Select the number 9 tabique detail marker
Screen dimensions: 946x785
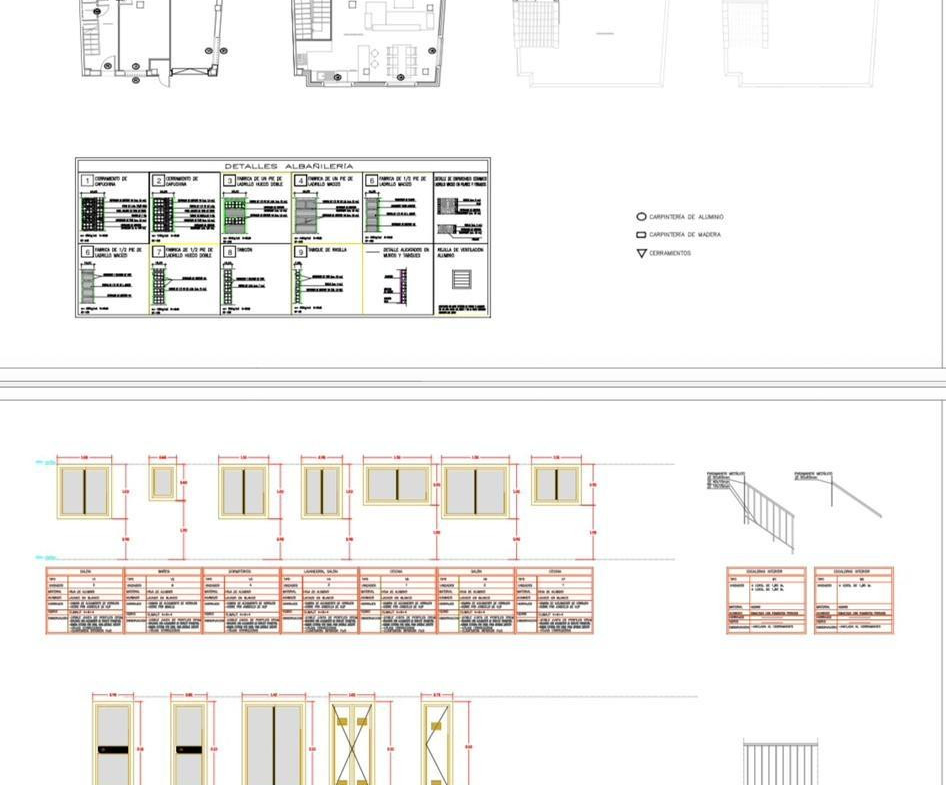[300, 252]
